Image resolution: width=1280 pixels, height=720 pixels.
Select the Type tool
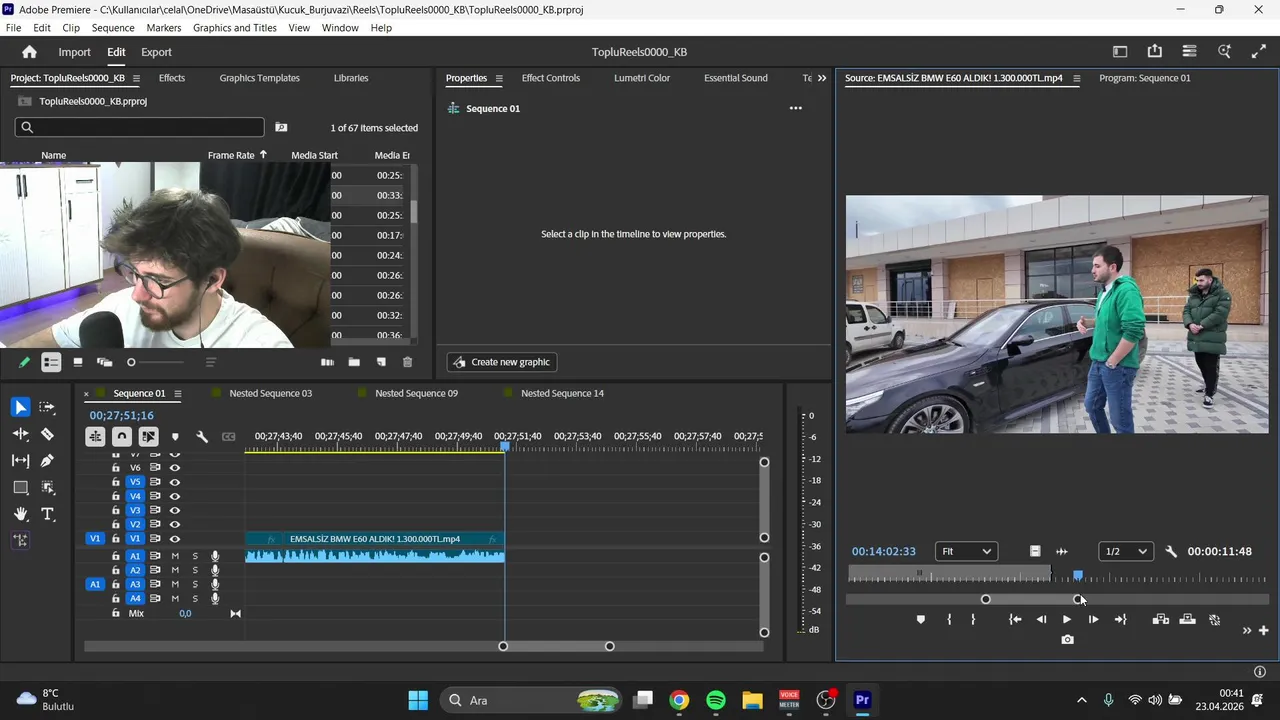point(47,514)
